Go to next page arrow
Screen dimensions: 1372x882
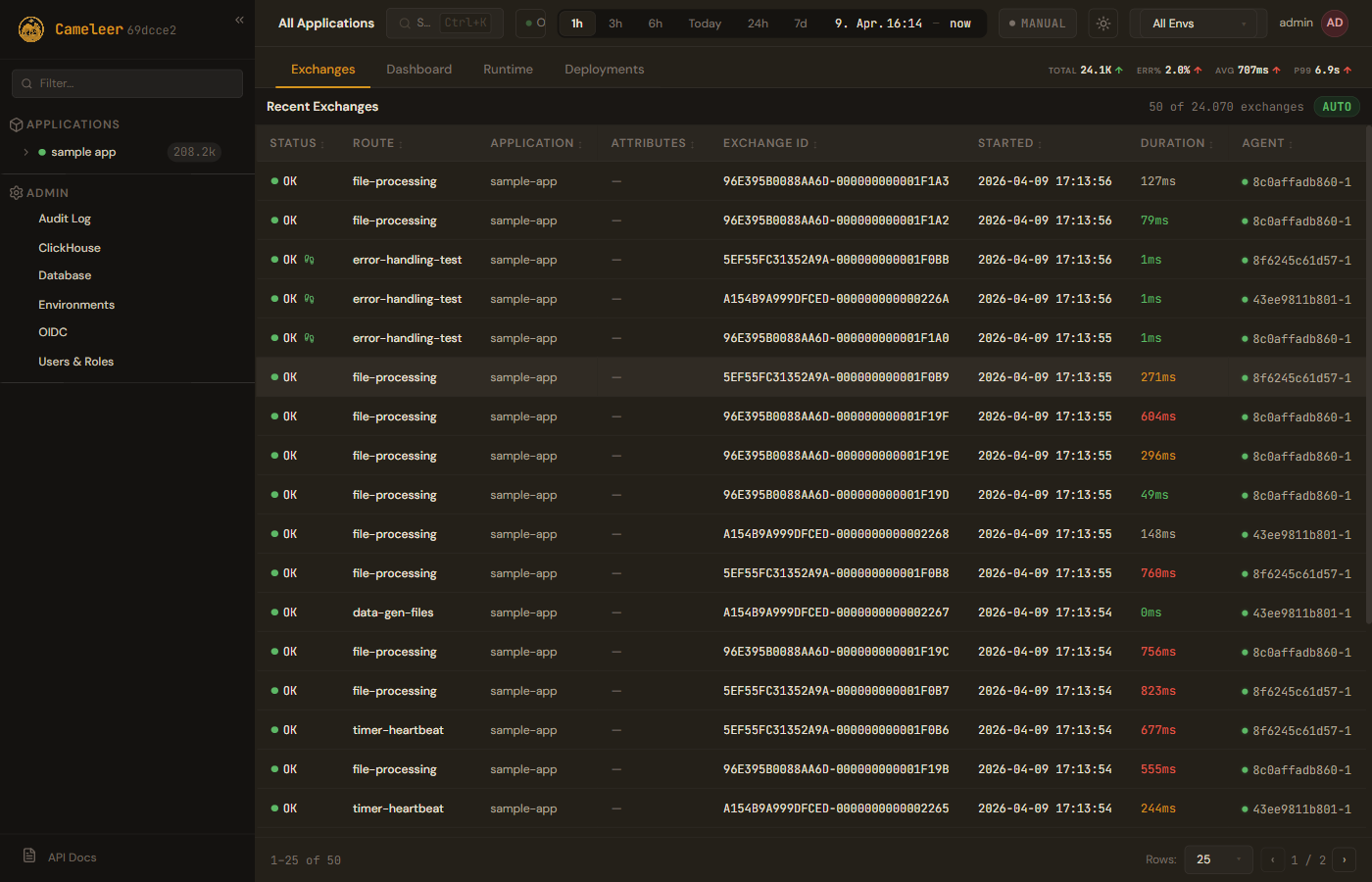[1344, 859]
